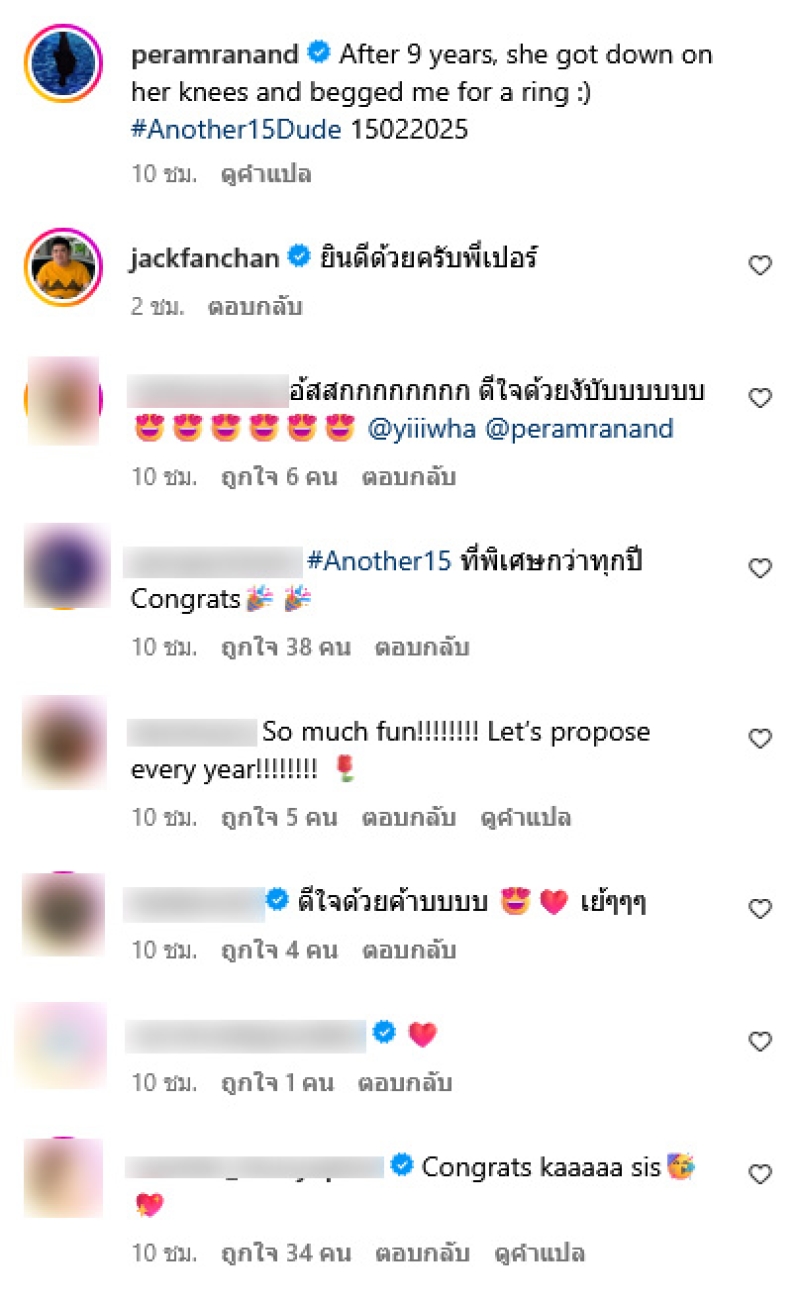Open peramranand's profile picture
Screen dimensions: 800x1303
tap(64, 66)
